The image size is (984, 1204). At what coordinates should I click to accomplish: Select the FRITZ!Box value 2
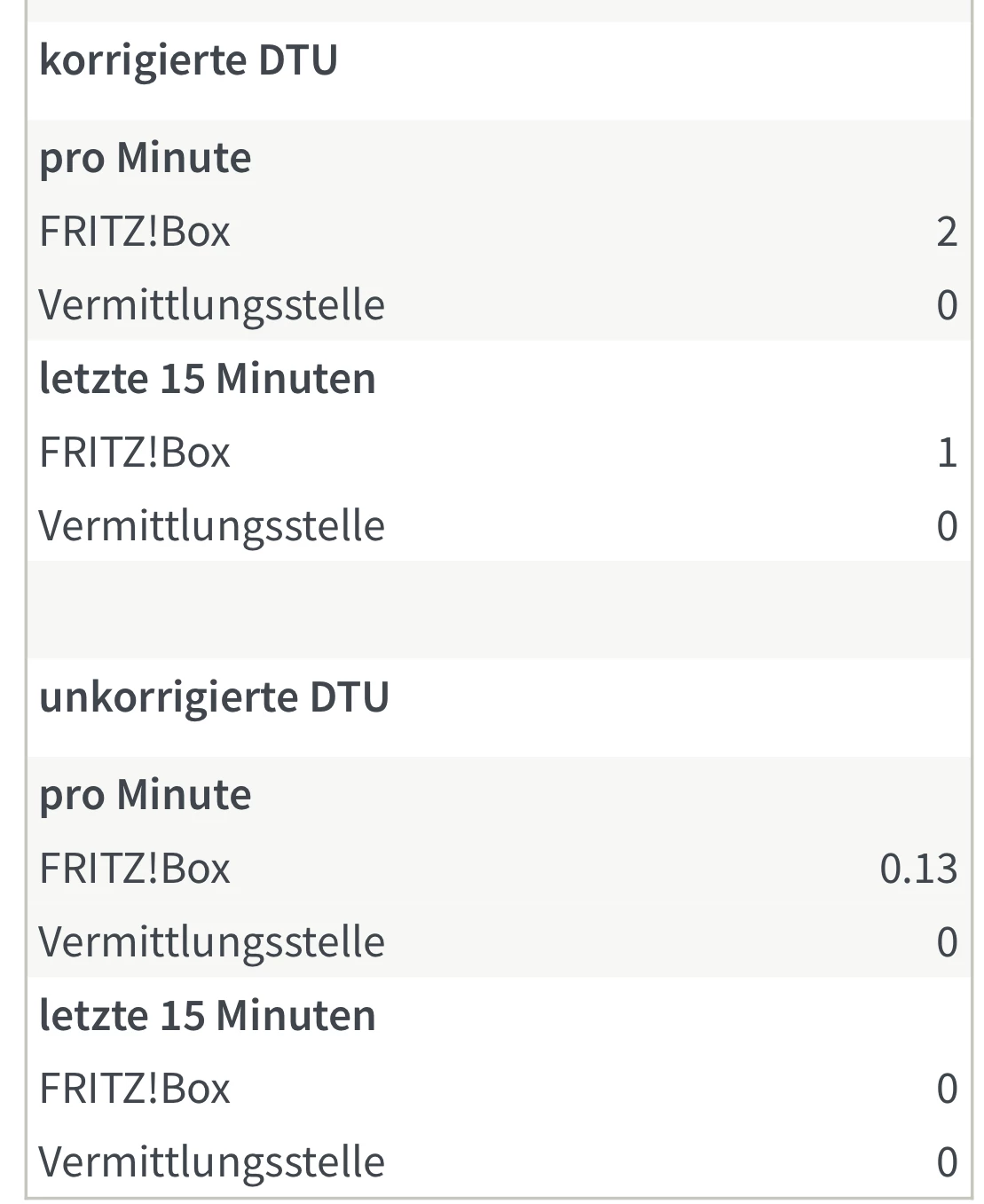point(947,232)
